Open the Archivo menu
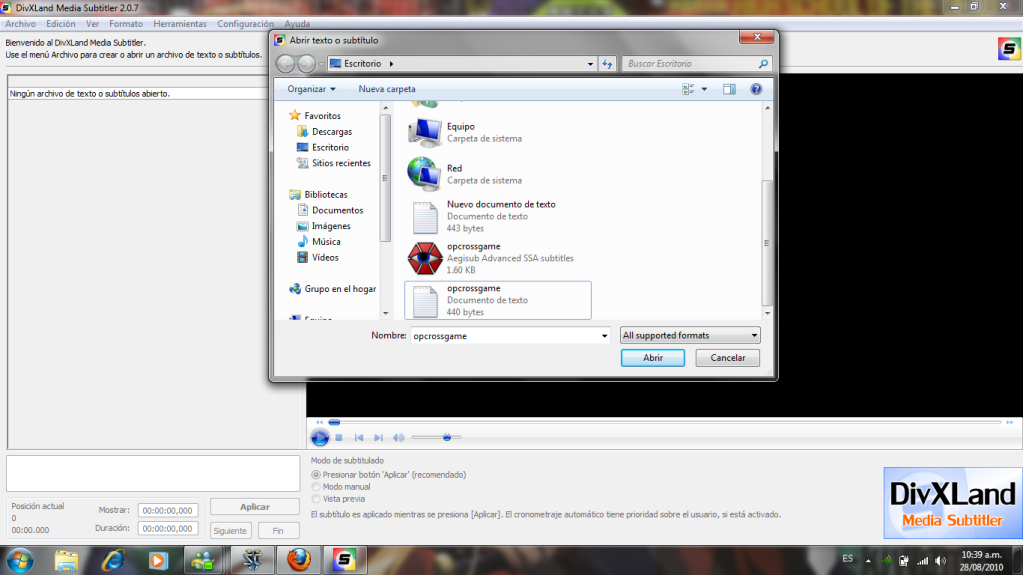 point(20,23)
